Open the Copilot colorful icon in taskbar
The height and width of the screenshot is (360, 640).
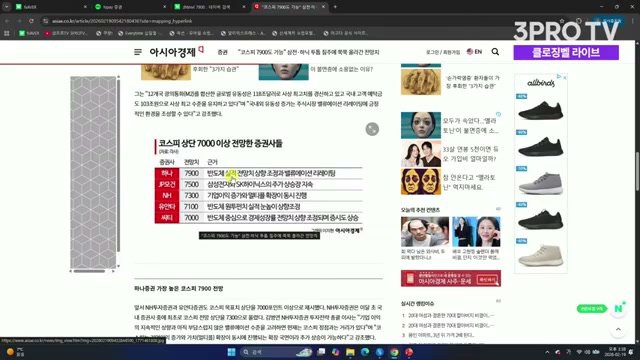tap(336, 352)
